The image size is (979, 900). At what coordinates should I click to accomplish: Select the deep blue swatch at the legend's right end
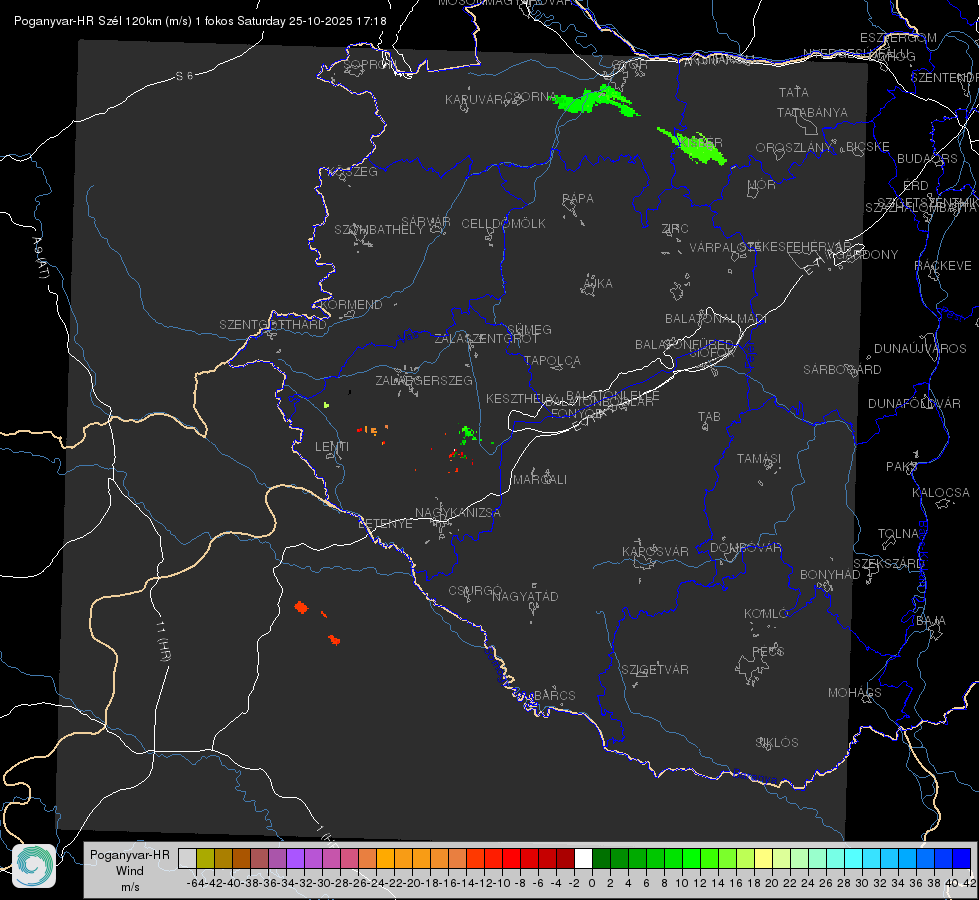tap(962, 858)
